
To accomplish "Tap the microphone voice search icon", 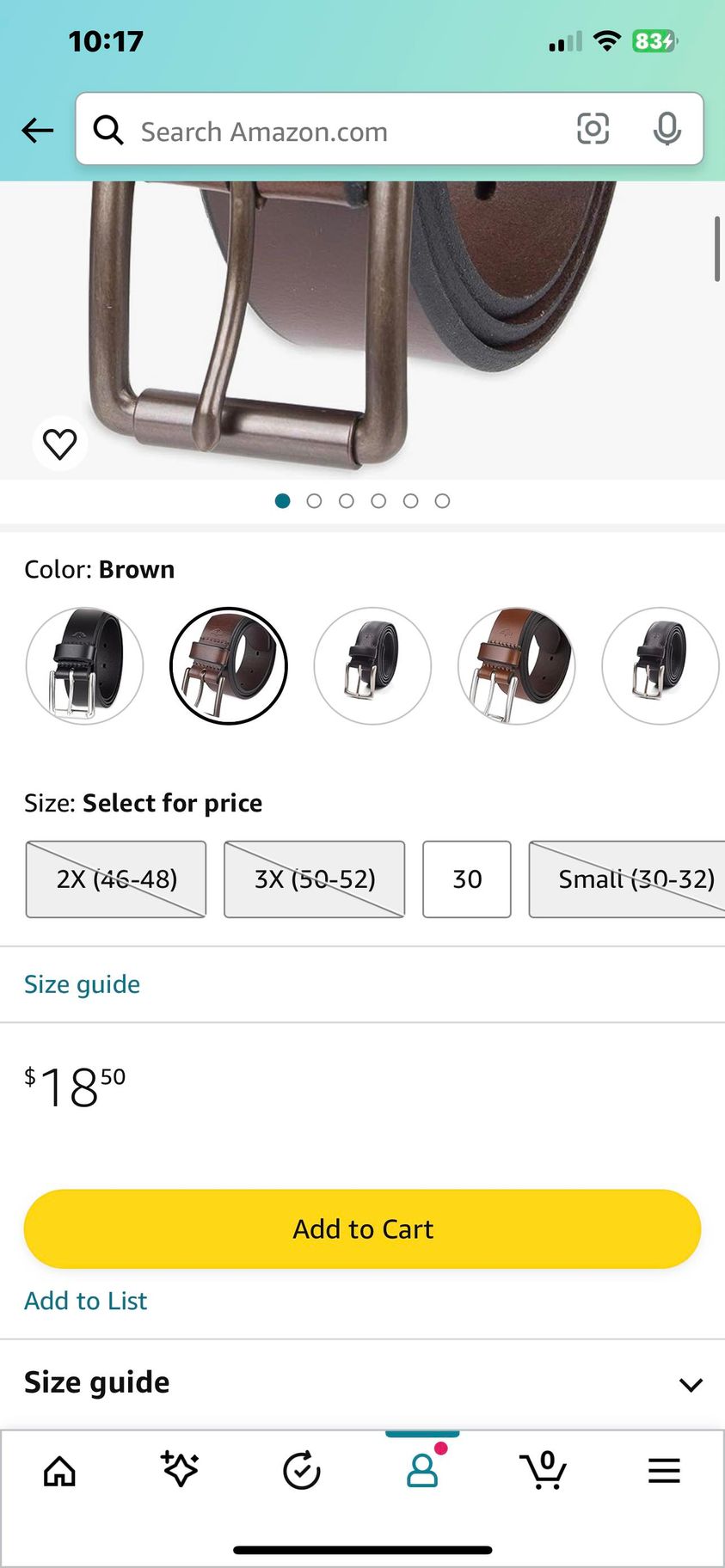I will pos(667,129).
